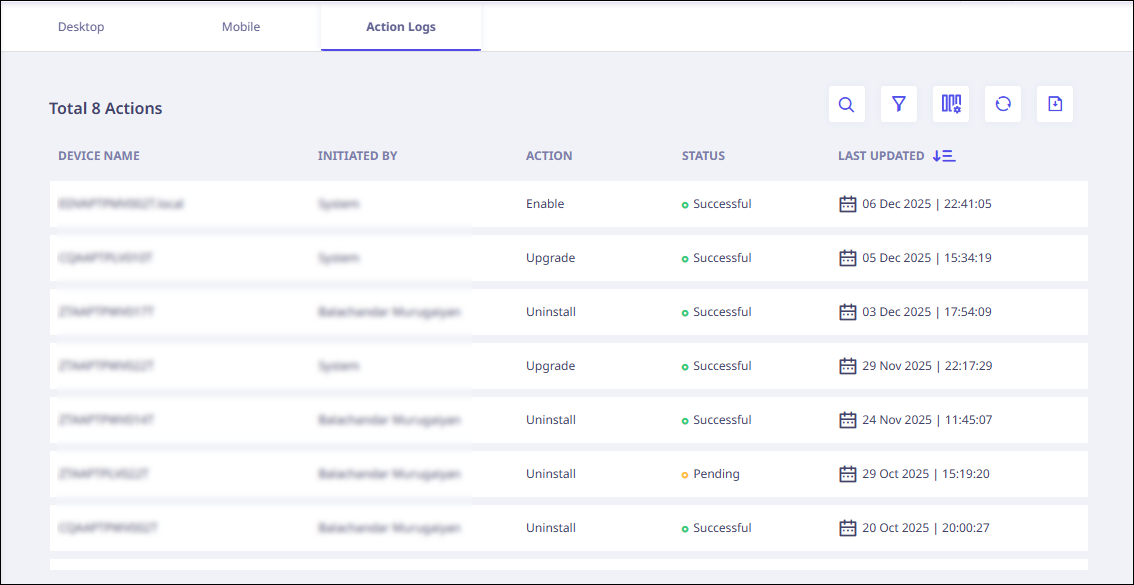This screenshot has width=1134, height=585.
Task: Click the Status column header
Action: [703, 156]
